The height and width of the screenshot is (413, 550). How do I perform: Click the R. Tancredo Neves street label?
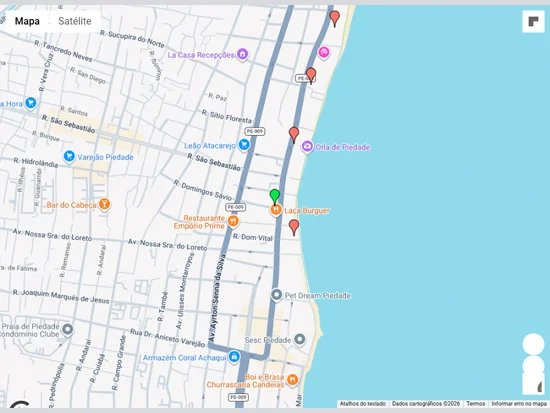pos(63,51)
